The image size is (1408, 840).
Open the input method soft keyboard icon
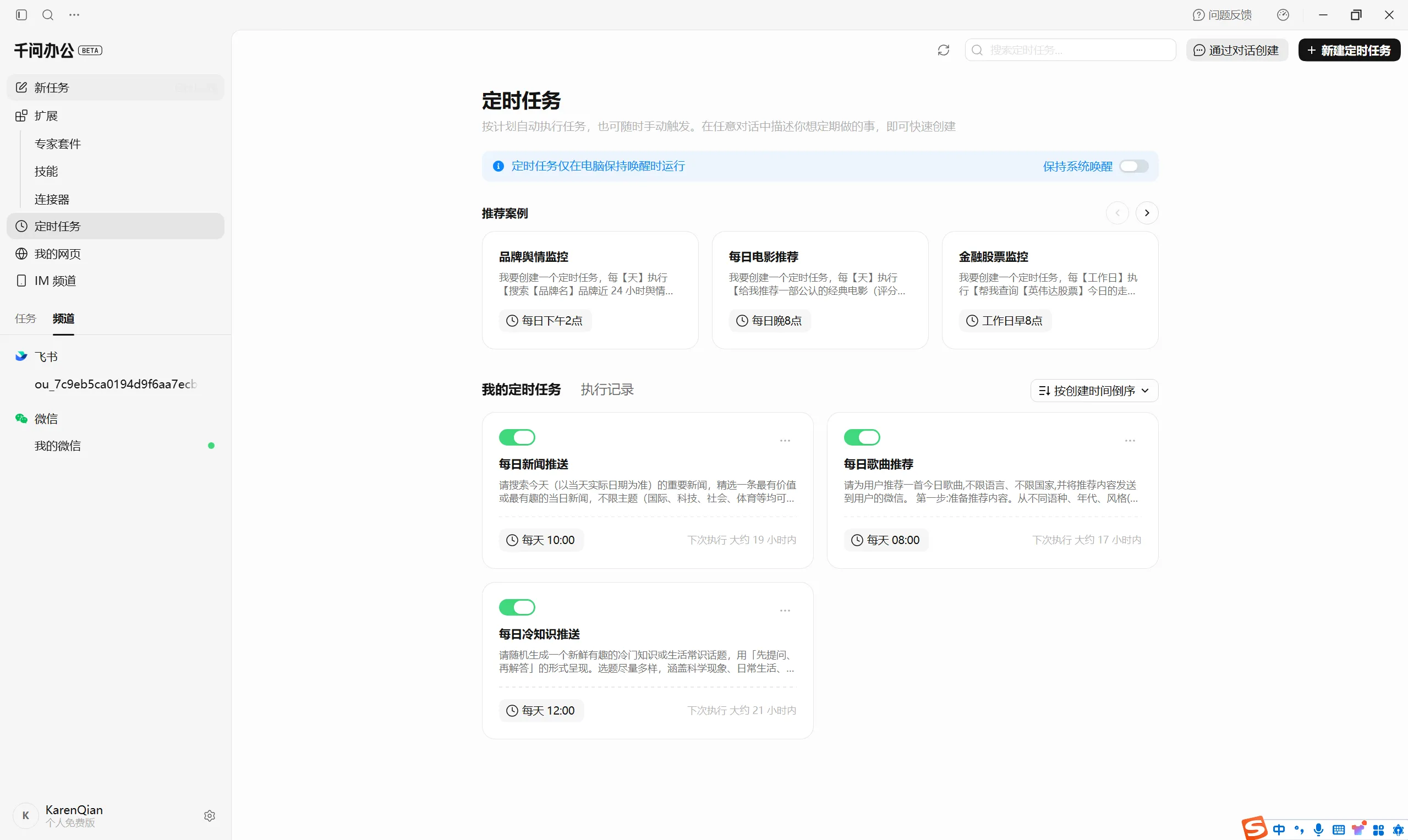[x=1338, y=830]
